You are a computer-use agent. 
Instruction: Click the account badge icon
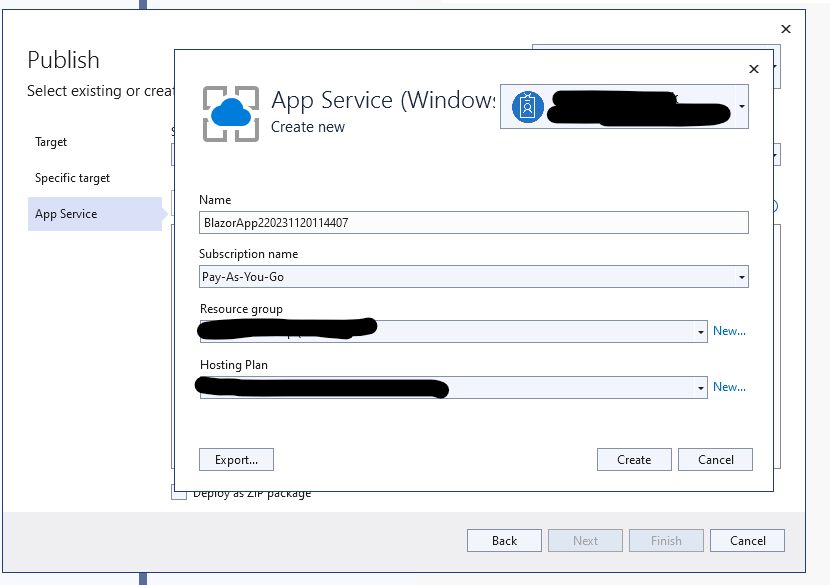tap(527, 106)
